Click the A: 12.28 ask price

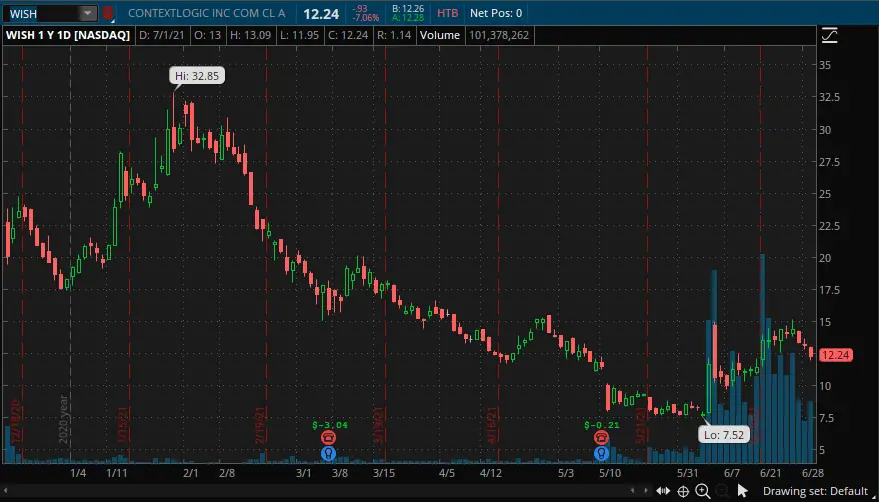click(408, 17)
